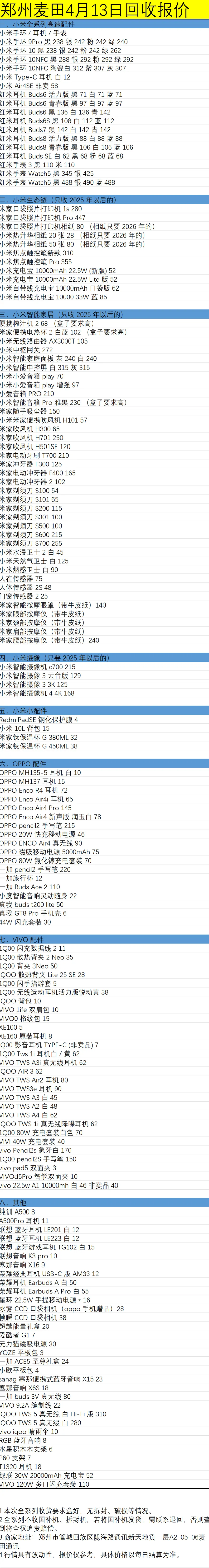Click '小米智能中控屏 白 315 灰 315'
209x1568 pixels.
click(45, 368)
